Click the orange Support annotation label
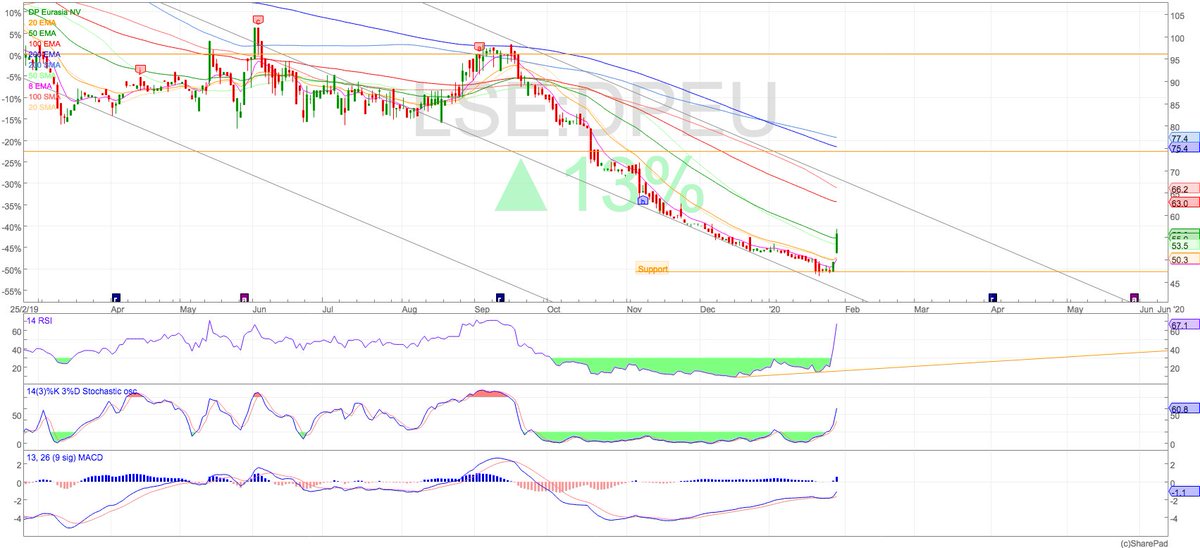This screenshot has height=548, width=1200. [x=652, y=269]
